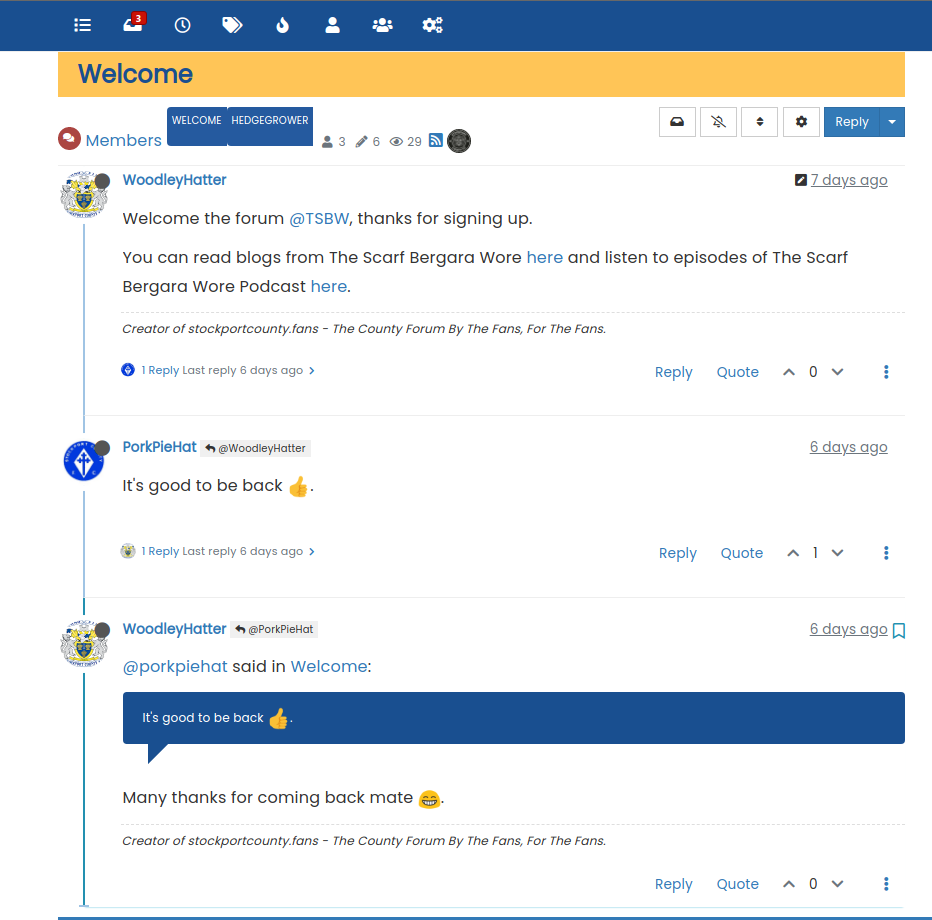932x920 pixels.
Task: Open topic tools gear menu
Action: [801, 122]
